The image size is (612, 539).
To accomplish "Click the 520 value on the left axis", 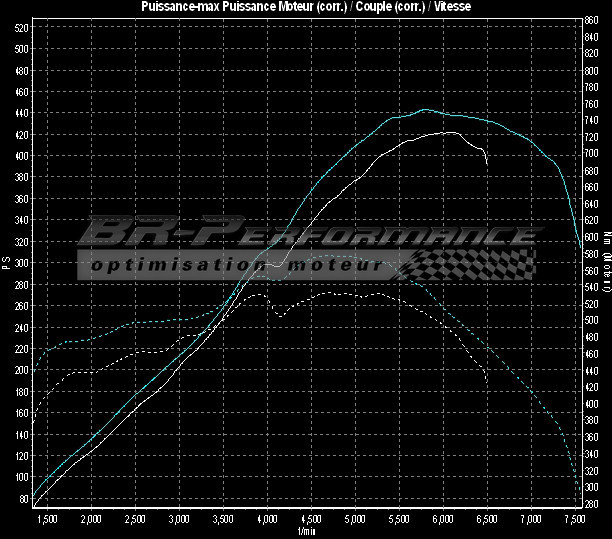I will 21,28.
